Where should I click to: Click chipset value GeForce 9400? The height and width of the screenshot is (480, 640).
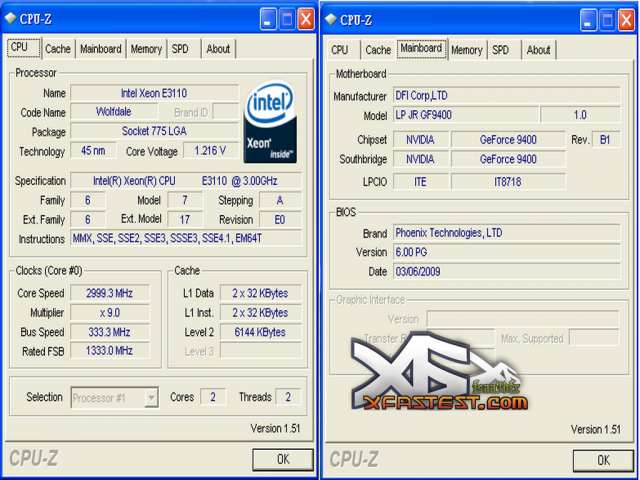point(508,140)
